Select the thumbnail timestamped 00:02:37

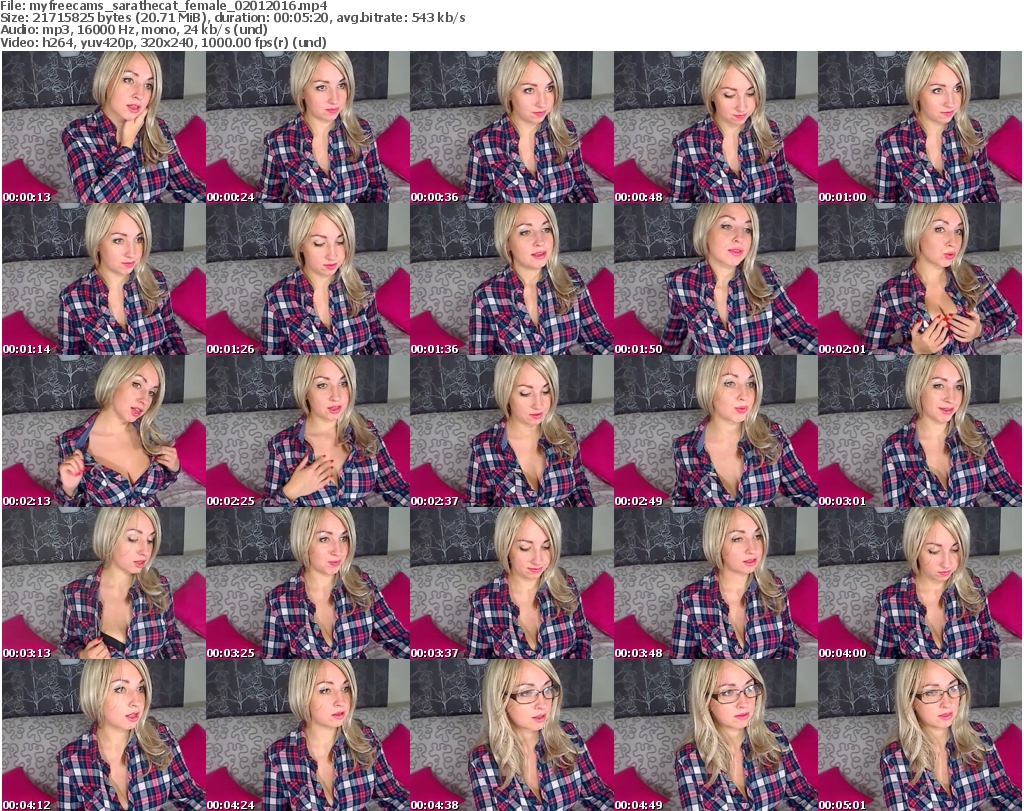click(x=511, y=431)
